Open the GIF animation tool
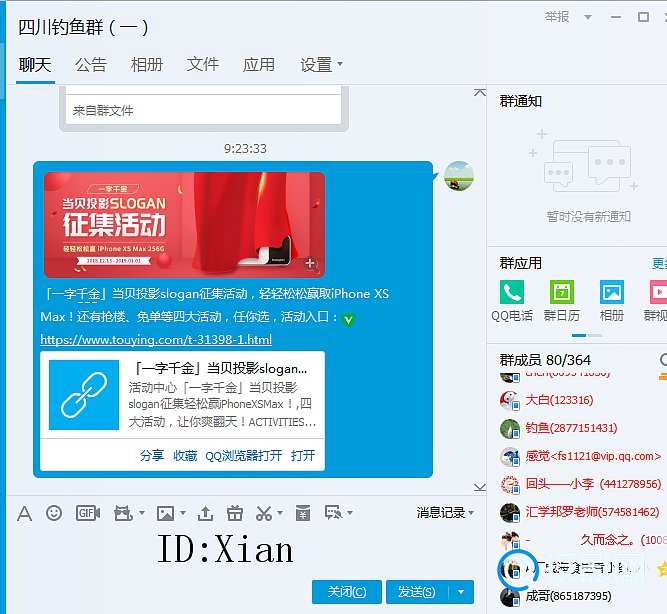Viewport: 667px width, 614px height. pos(88,513)
